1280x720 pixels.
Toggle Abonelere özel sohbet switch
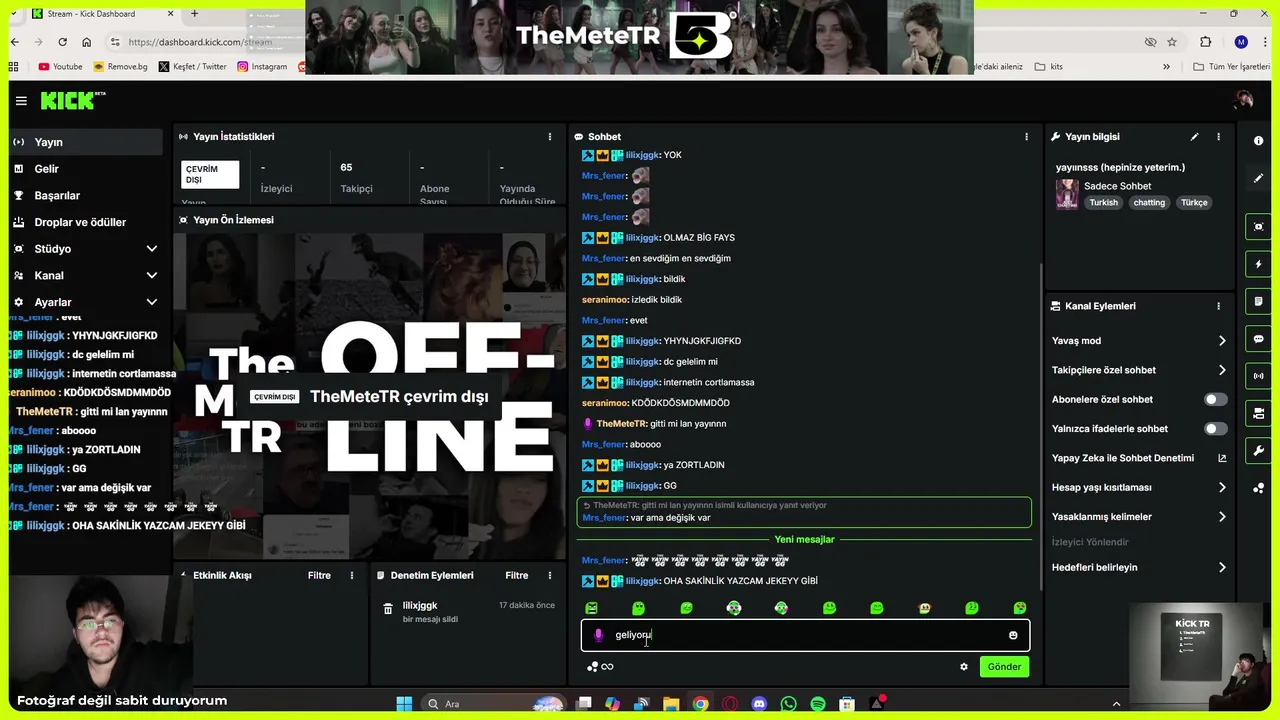pyautogui.click(x=1214, y=399)
